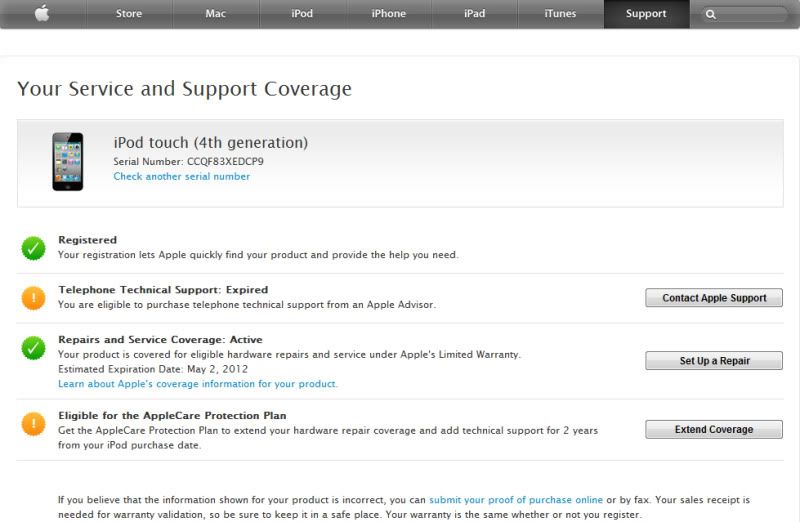Click the orange warning icon beside AppleCare Protection Plan

[33, 424]
